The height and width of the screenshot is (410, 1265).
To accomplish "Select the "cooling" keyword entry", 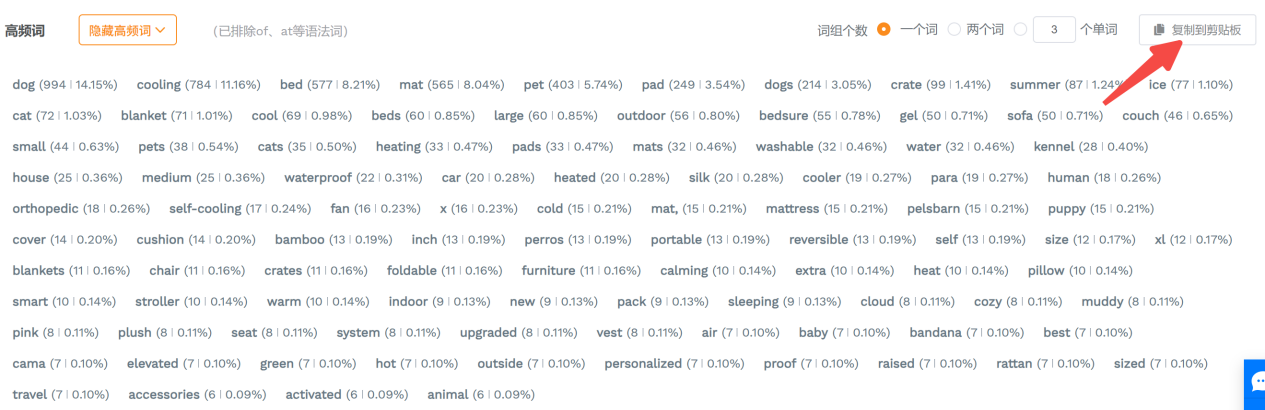I will click(x=198, y=85).
